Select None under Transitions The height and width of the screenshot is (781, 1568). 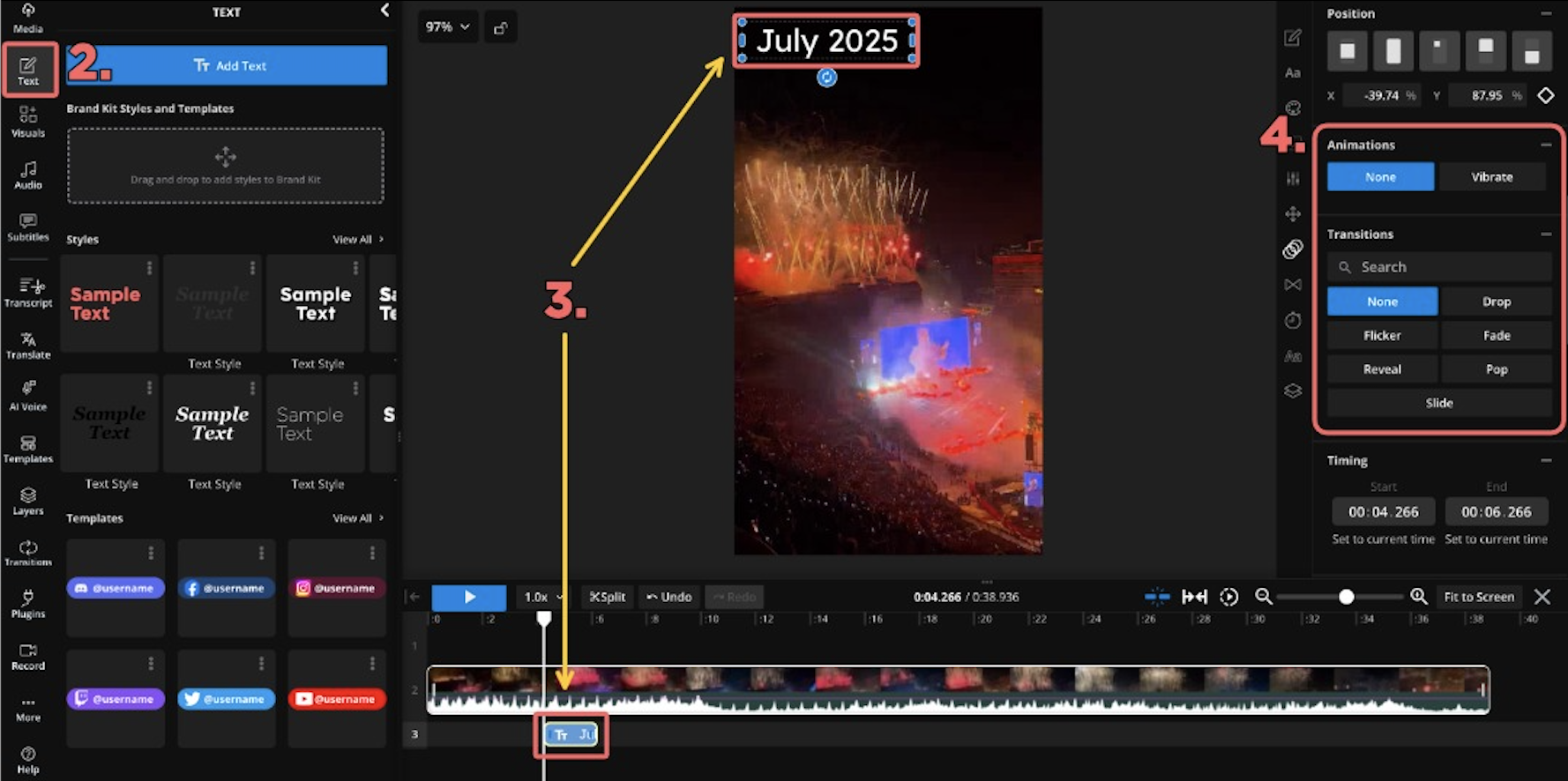pos(1382,301)
